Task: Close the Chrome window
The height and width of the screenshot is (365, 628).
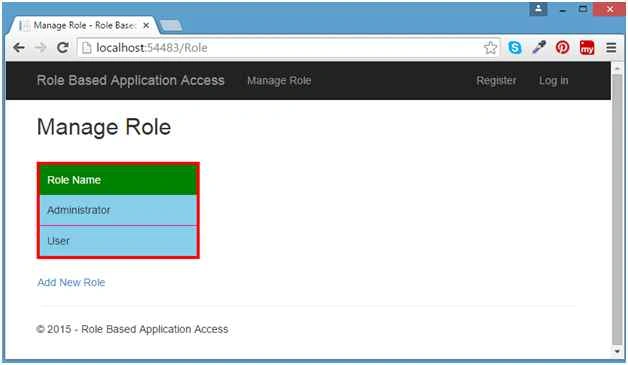Action: point(609,9)
